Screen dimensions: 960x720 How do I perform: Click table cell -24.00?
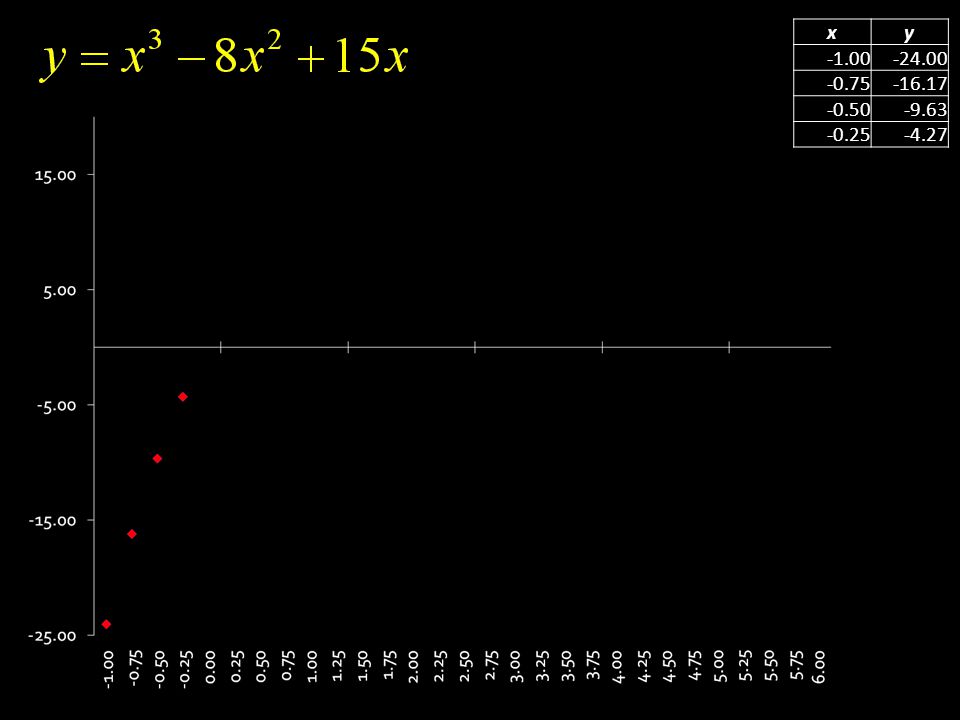pos(909,58)
